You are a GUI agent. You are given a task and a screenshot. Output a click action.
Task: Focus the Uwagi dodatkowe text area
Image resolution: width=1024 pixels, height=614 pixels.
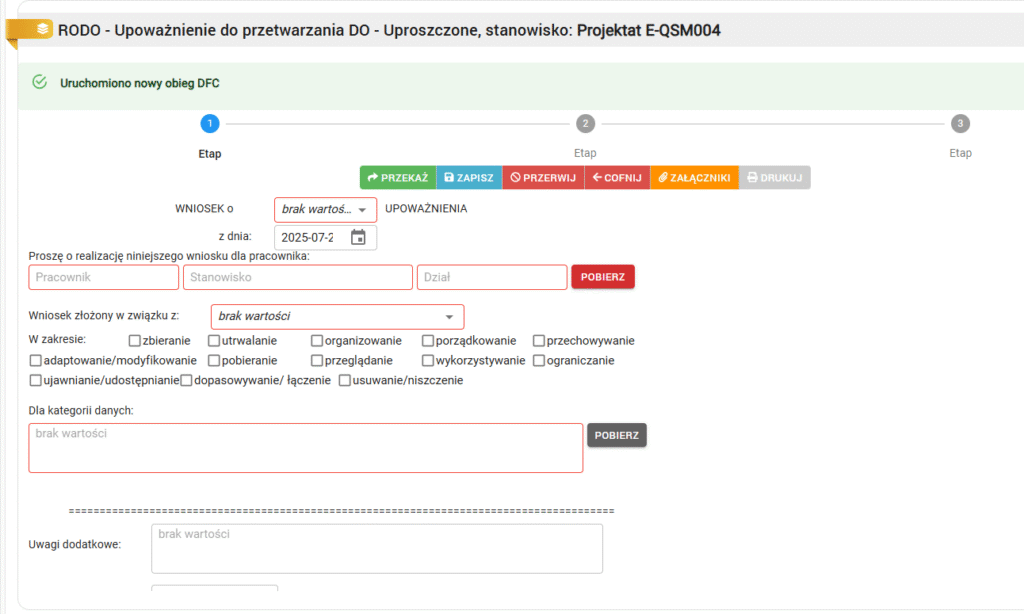(x=376, y=548)
